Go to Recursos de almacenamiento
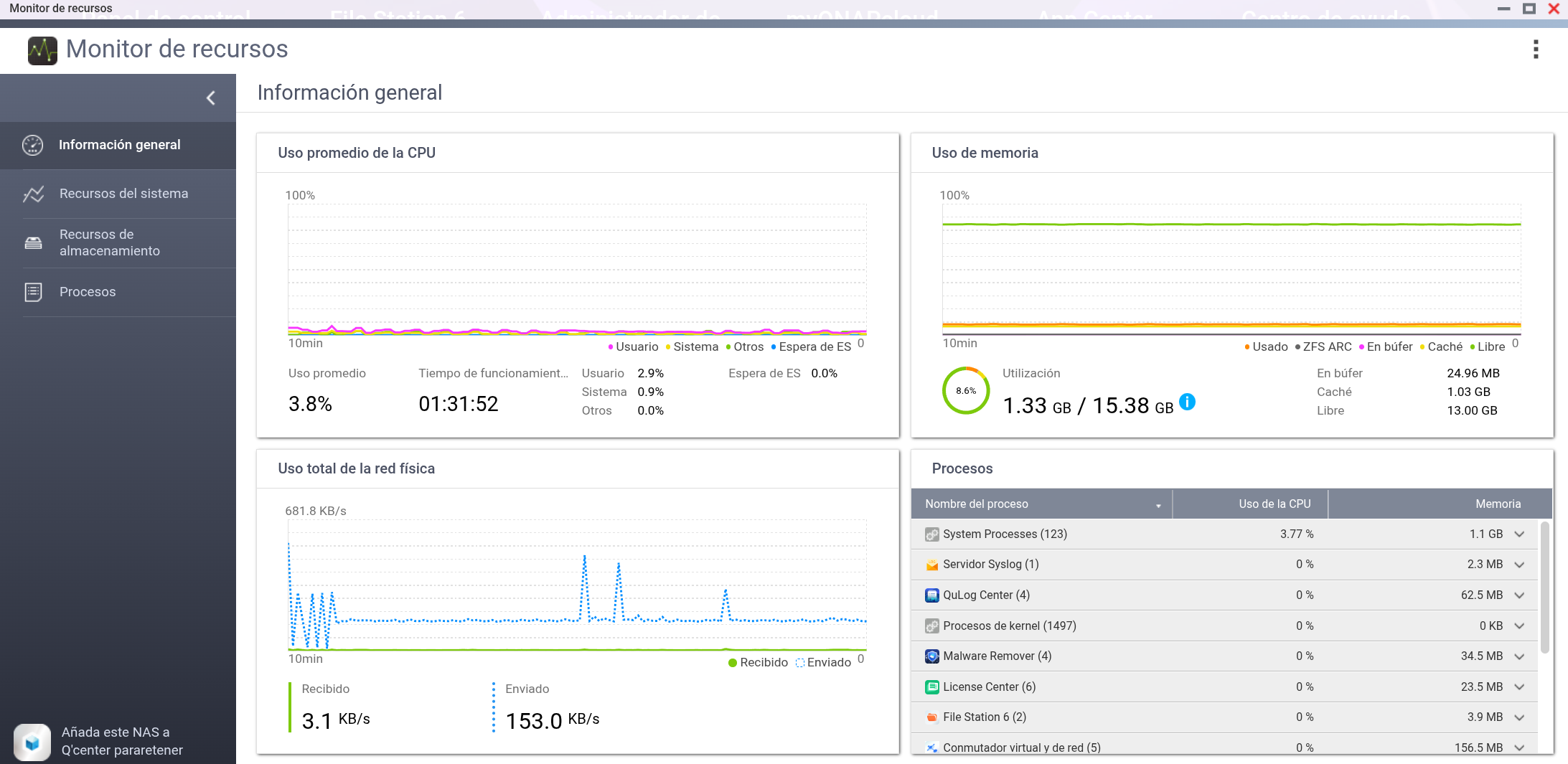 coord(109,242)
